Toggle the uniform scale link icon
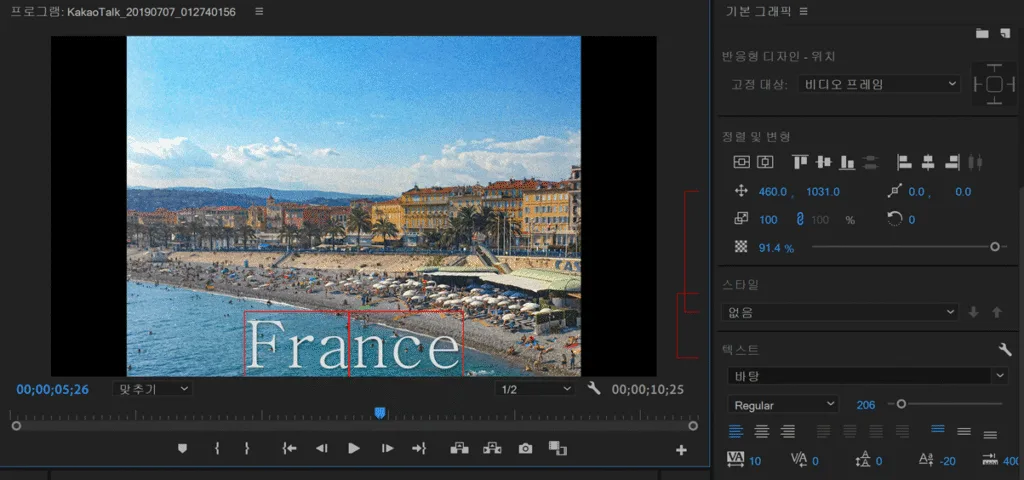 pyautogui.click(x=798, y=220)
